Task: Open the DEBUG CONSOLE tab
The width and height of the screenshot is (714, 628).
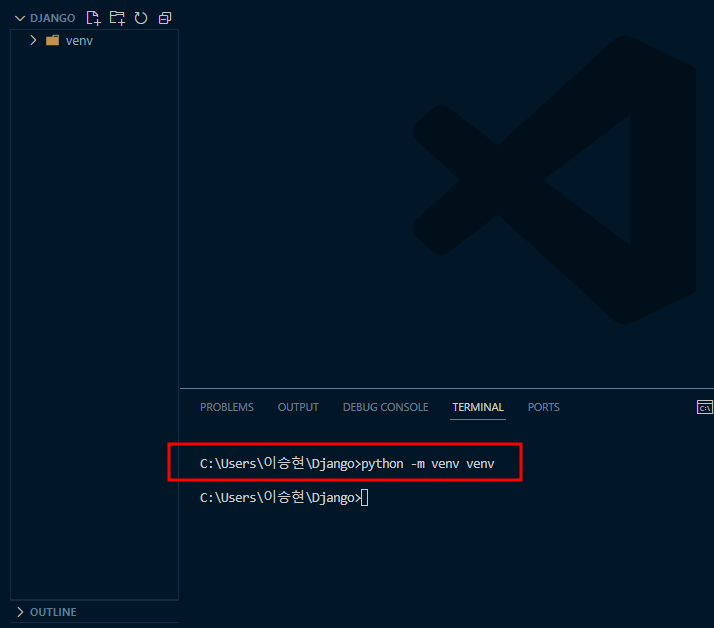Action: pos(385,407)
